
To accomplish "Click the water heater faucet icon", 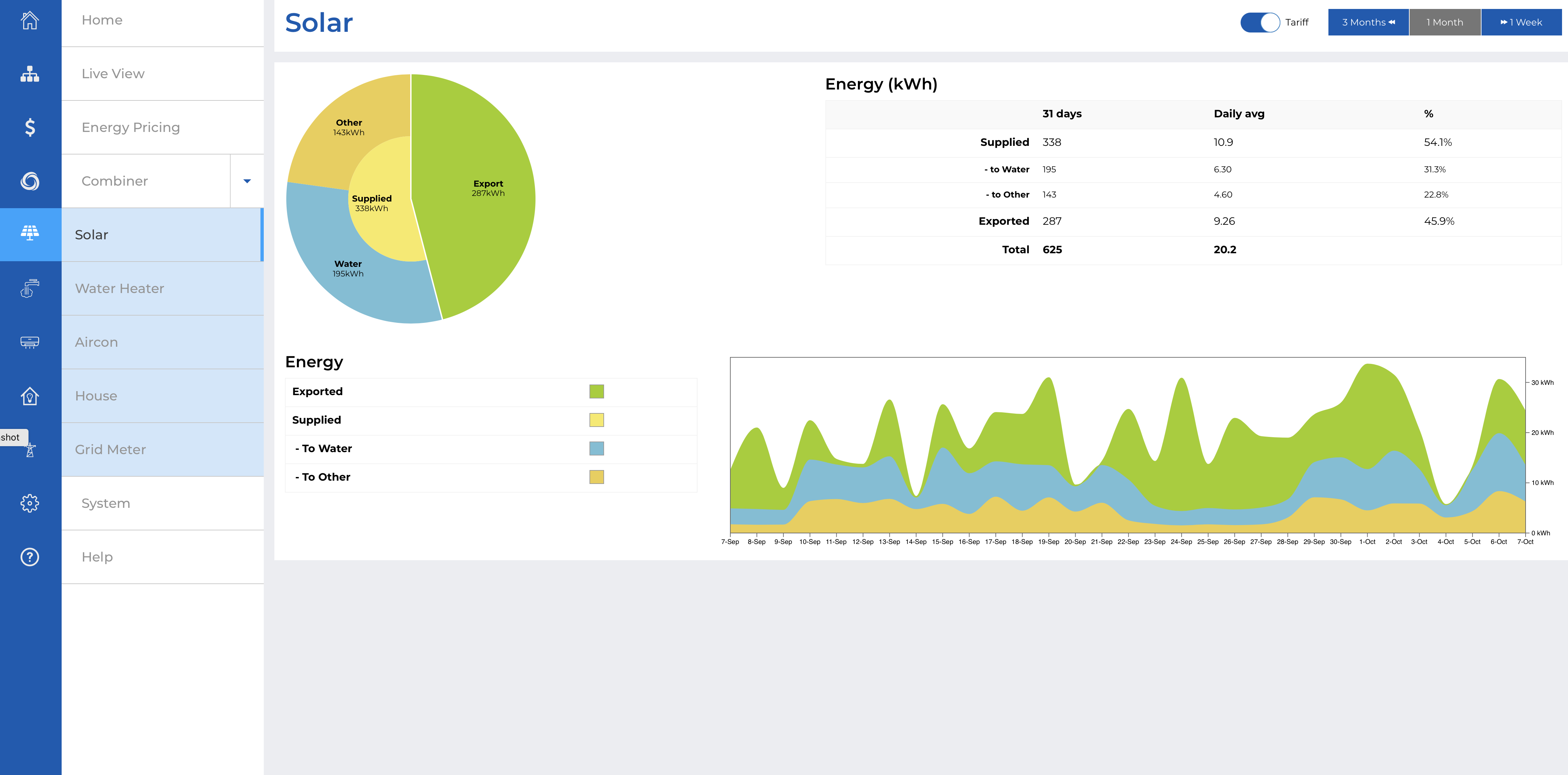I will point(30,289).
